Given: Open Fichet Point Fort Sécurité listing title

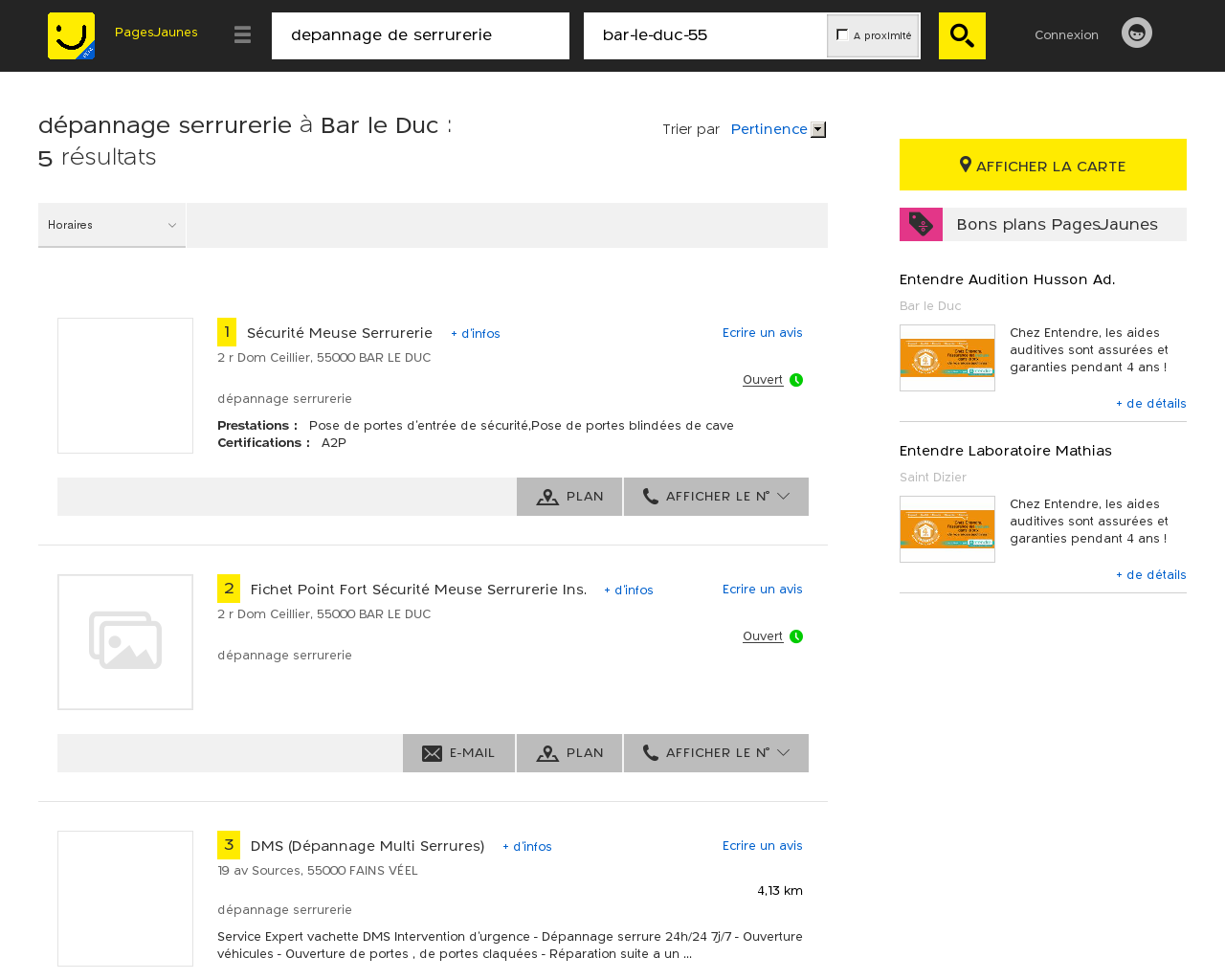Looking at the screenshot, I should 418,590.
